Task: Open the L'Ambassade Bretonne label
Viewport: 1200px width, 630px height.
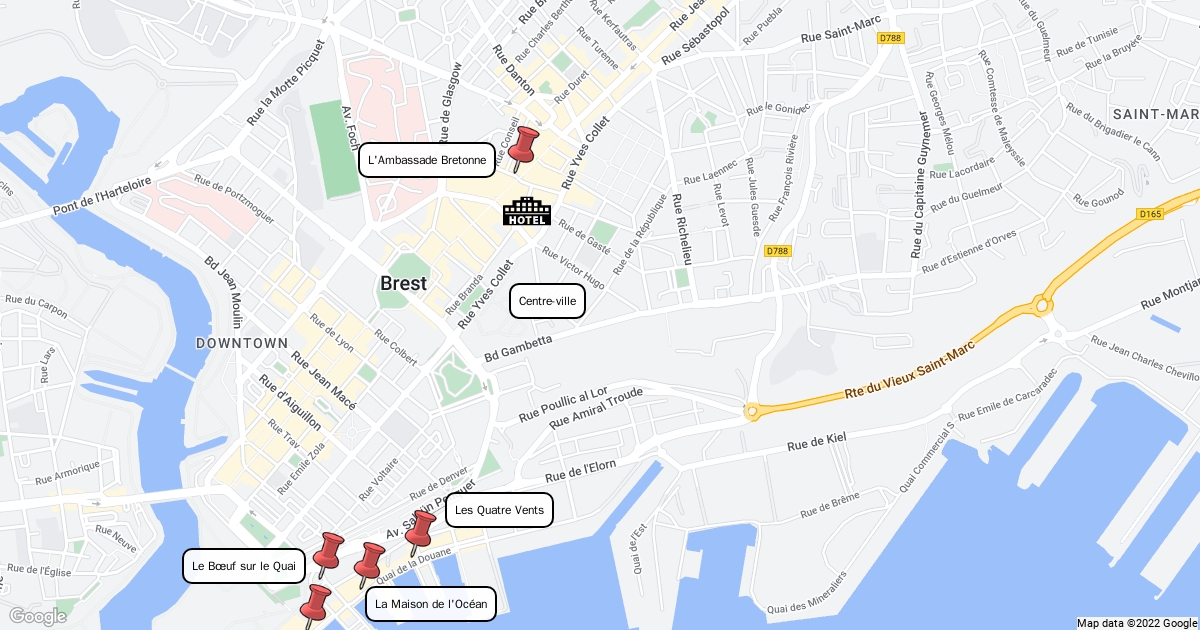Action: pyautogui.click(x=427, y=160)
